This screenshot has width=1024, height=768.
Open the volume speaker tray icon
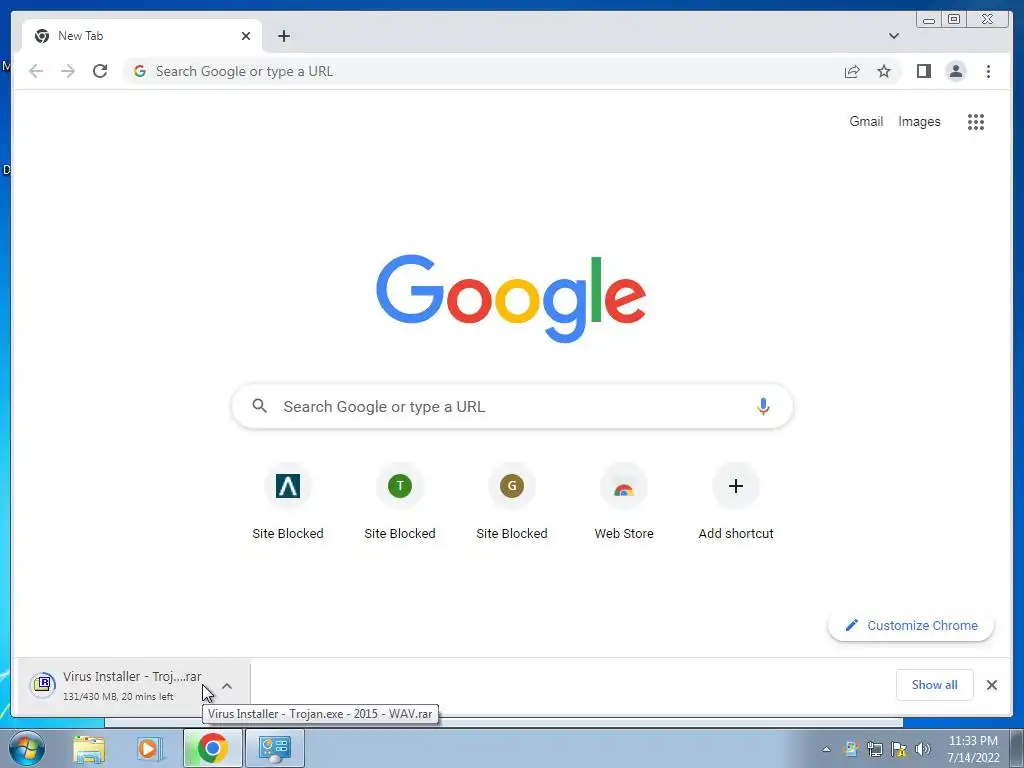point(923,749)
